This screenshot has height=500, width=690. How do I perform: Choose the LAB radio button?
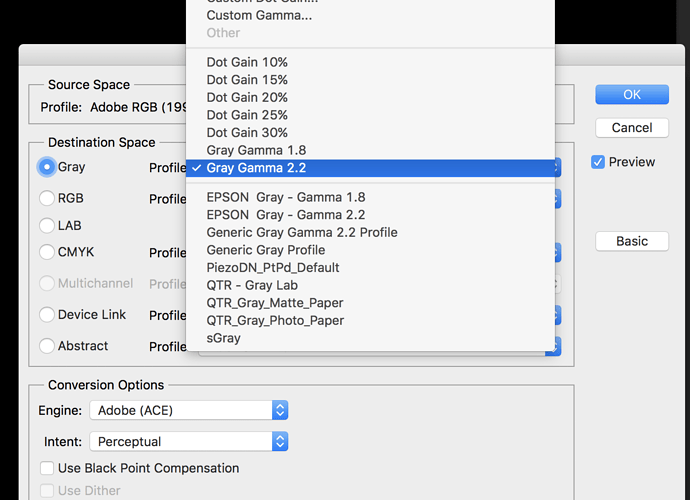coord(47,226)
